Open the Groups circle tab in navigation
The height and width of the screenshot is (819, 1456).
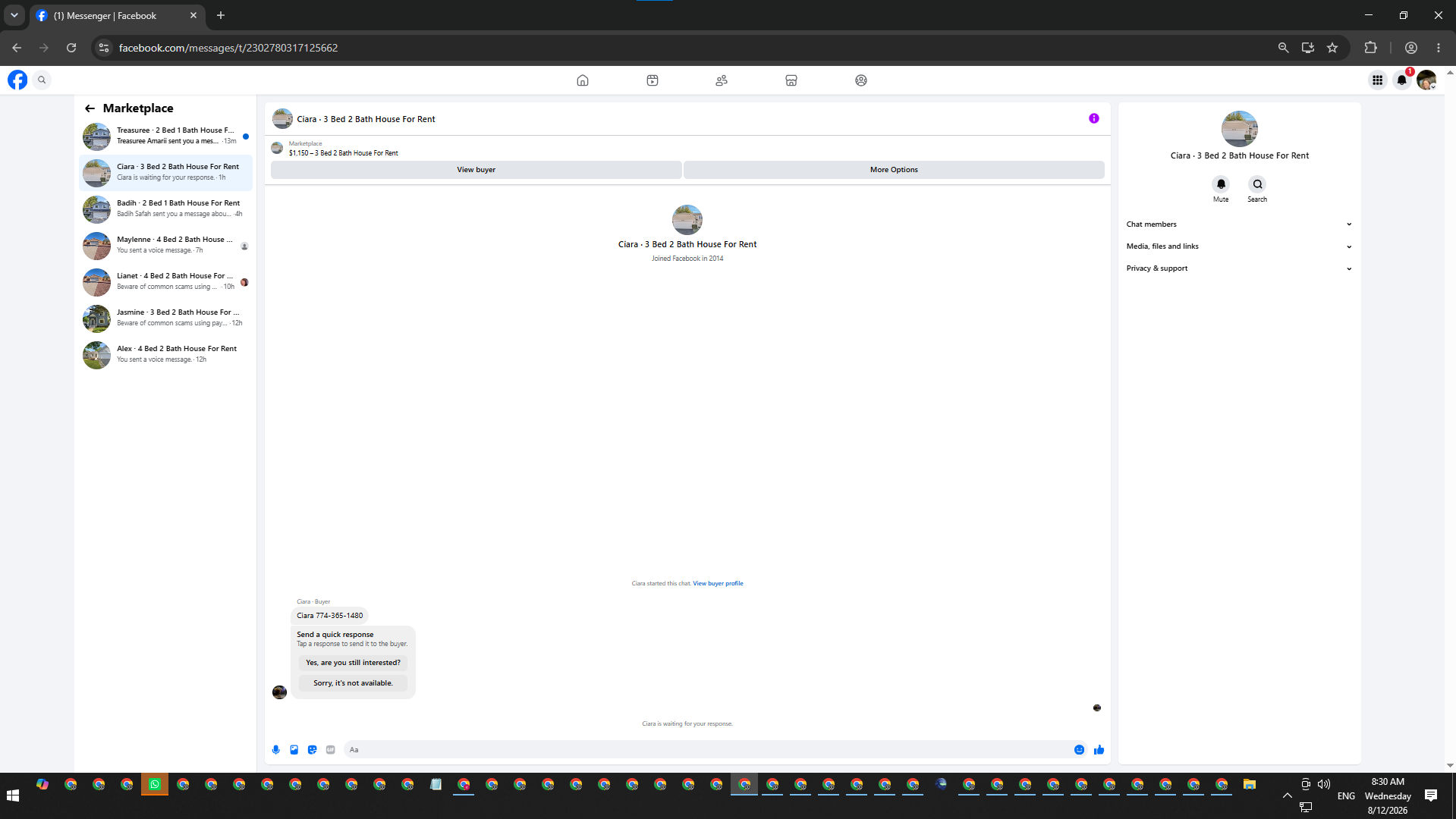point(861,80)
